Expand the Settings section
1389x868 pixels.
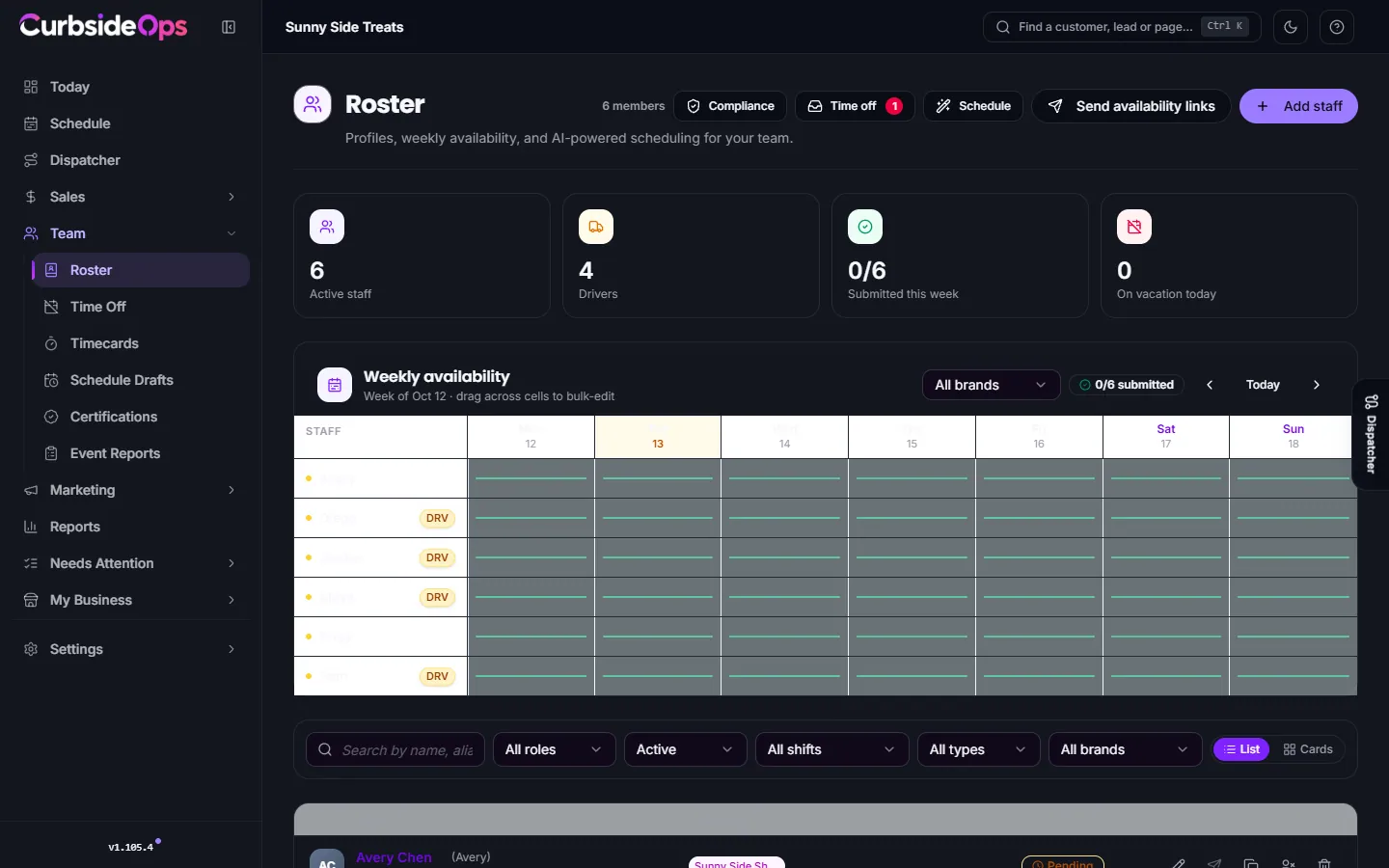[131, 649]
